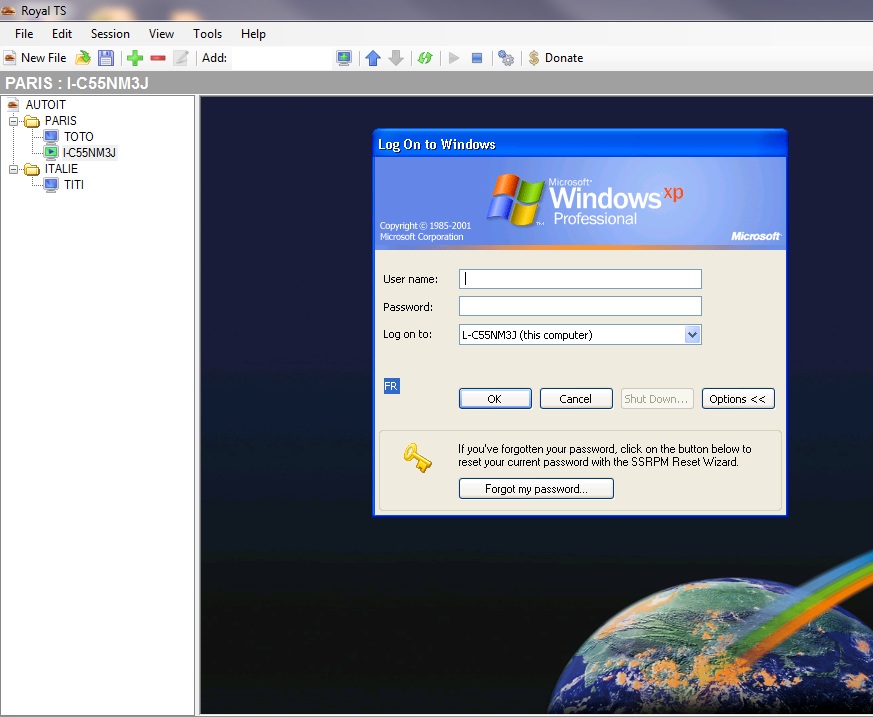Image resolution: width=873 pixels, height=717 pixels.
Task: Click the green refresh arrows icon
Action: pos(425,58)
